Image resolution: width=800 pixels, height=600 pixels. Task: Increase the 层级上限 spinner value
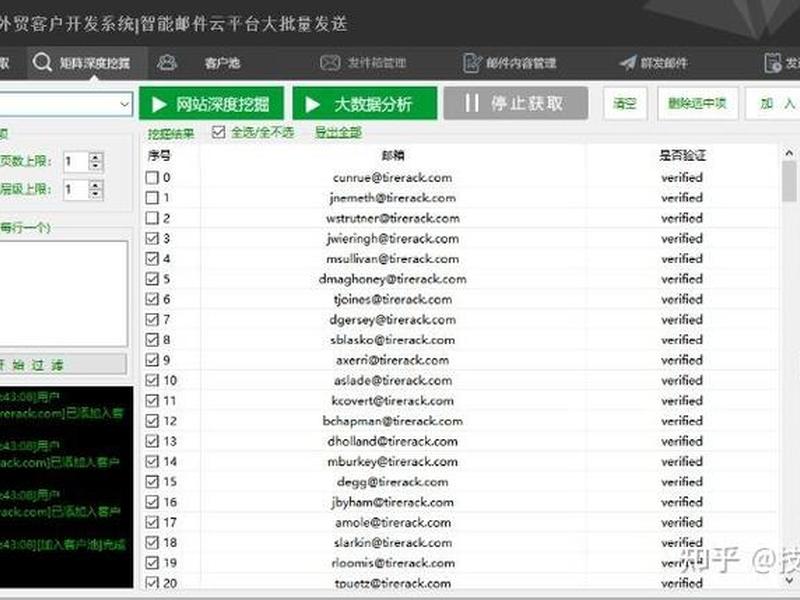point(95,185)
